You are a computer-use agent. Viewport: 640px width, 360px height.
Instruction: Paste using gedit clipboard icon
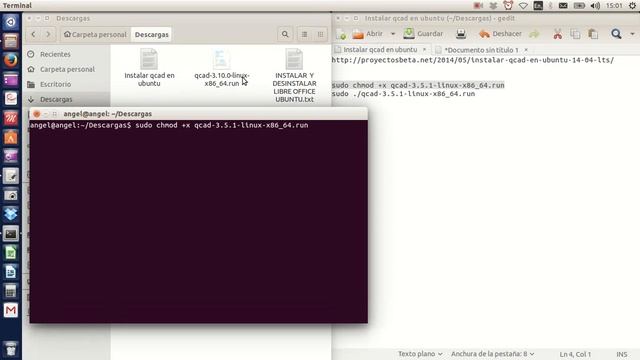[x=593, y=34]
